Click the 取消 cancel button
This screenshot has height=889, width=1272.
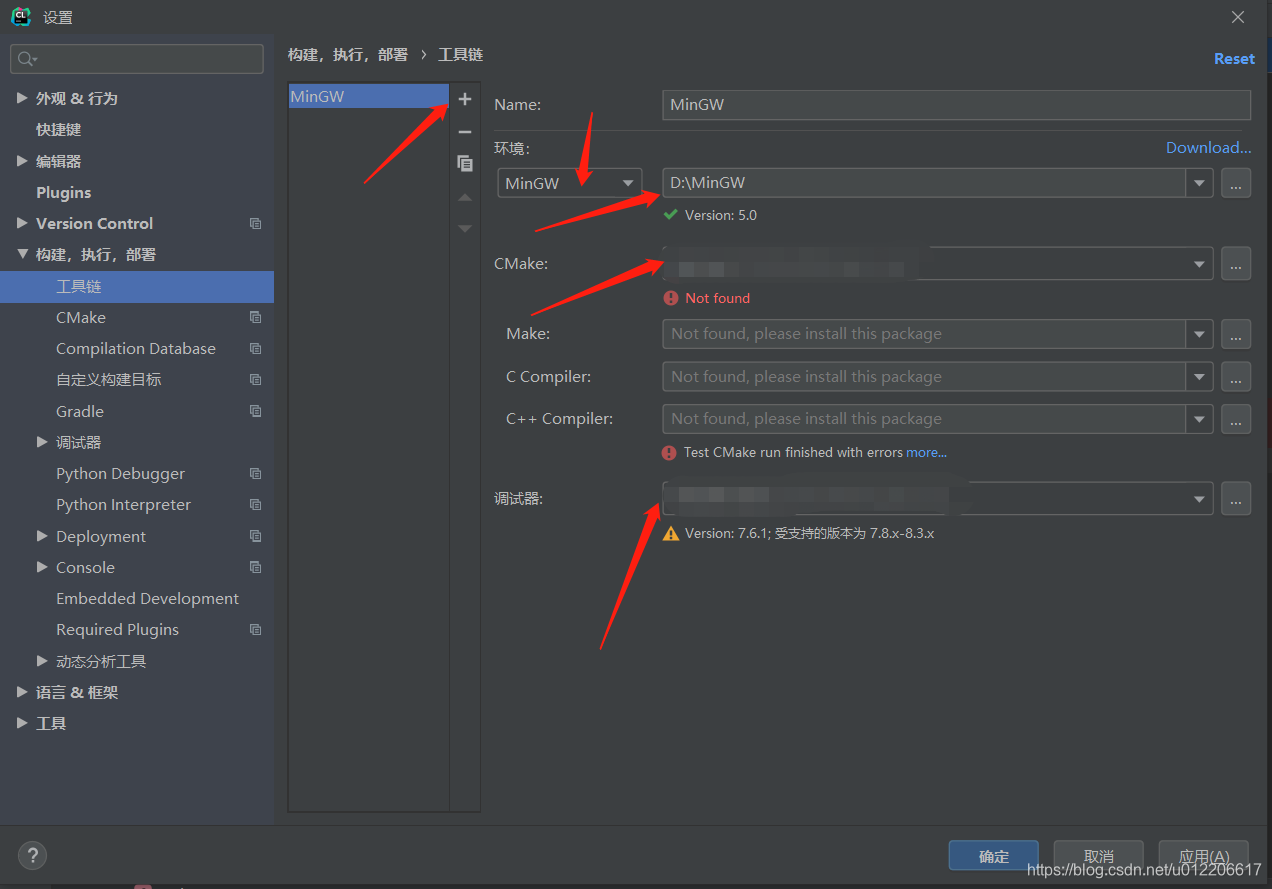click(x=1098, y=856)
